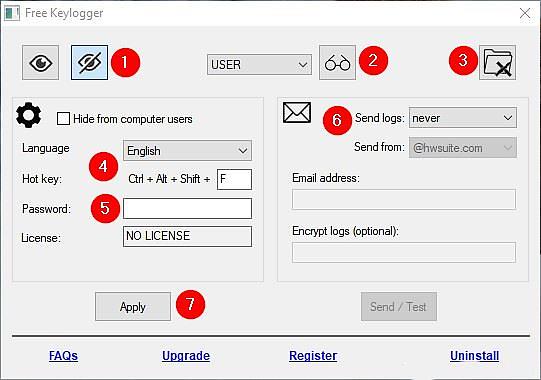Expand the Send logs dropdown set to never
541x380 pixels.
tap(463, 118)
